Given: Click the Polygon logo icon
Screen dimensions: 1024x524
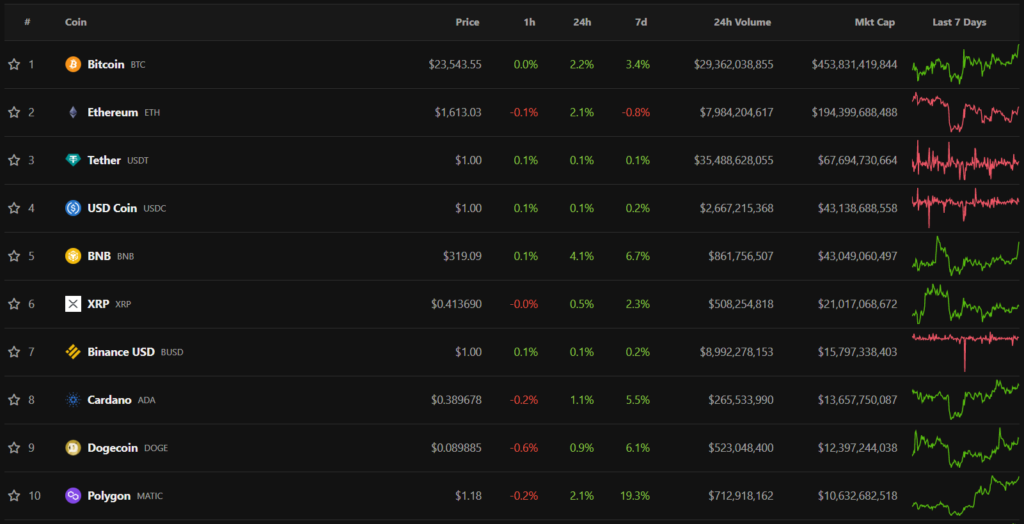Looking at the screenshot, I should (x=73, y=496).
